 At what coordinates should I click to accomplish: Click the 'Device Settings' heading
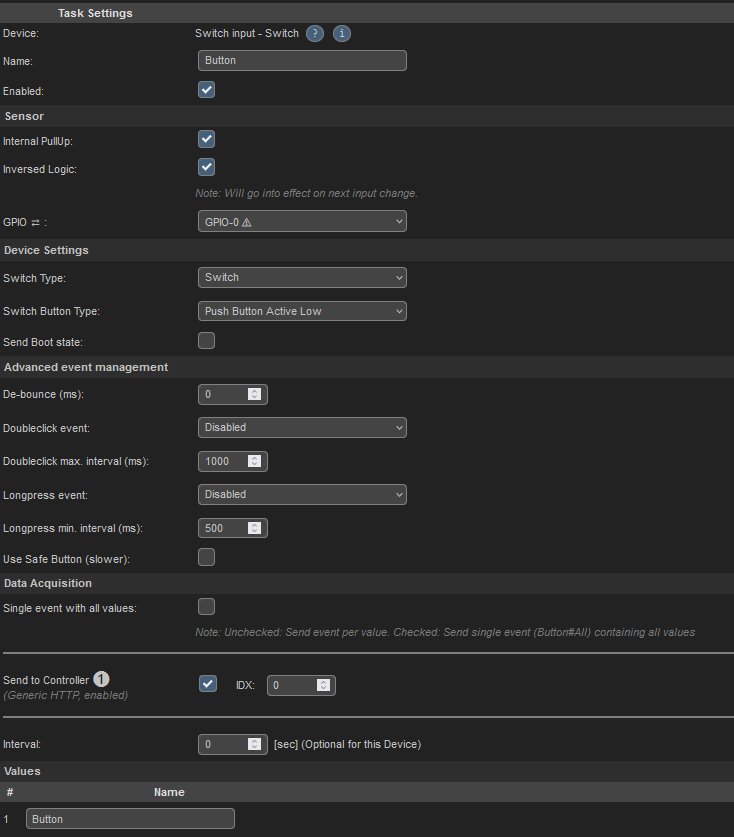46,250
